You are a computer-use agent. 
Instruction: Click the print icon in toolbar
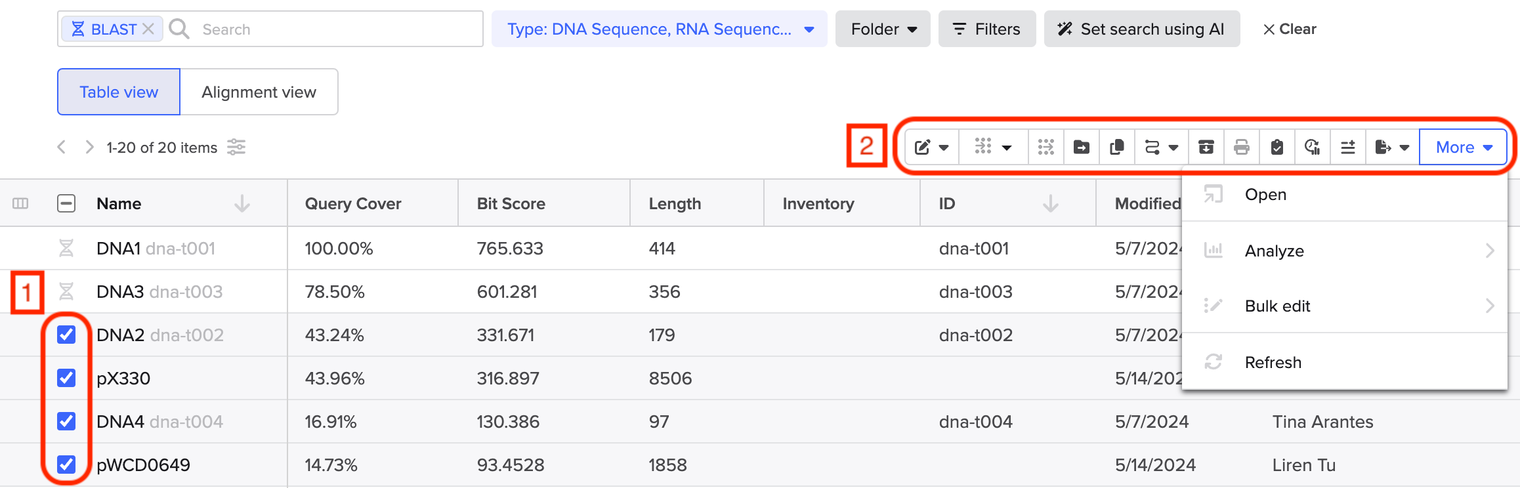(x=1241, y=147)
